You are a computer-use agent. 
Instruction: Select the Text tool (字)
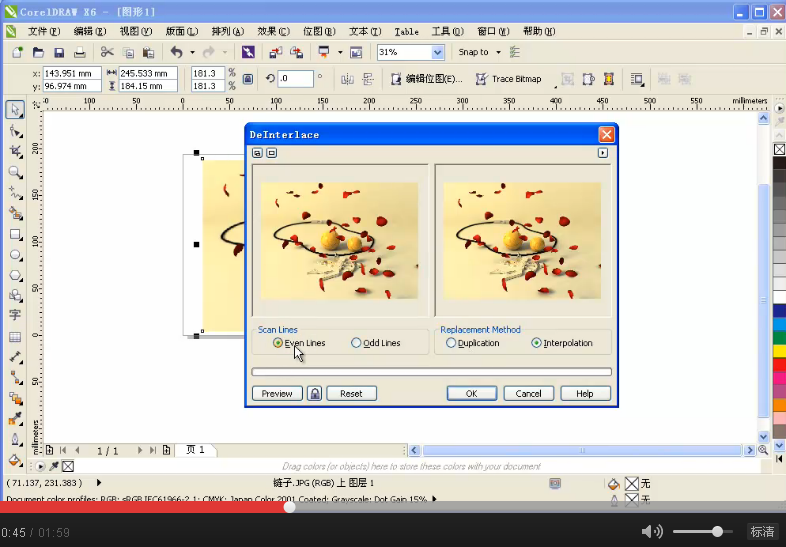click(x=15, y=315)
